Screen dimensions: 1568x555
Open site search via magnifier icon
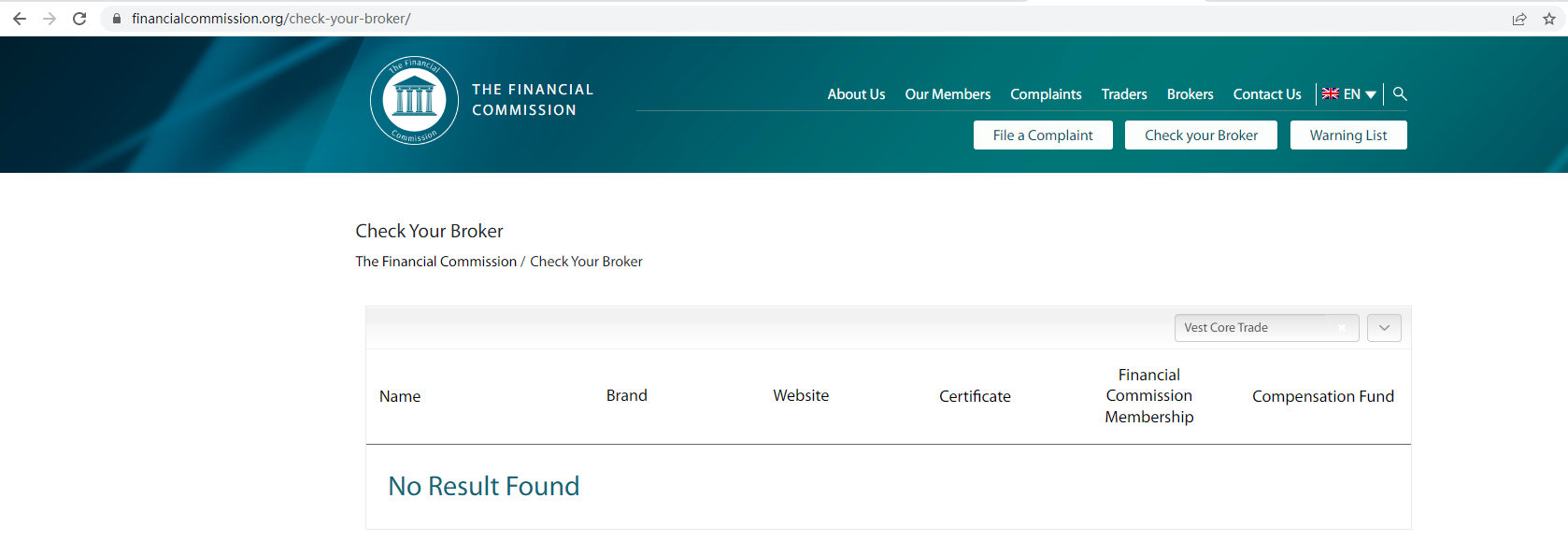(1400, 93)
